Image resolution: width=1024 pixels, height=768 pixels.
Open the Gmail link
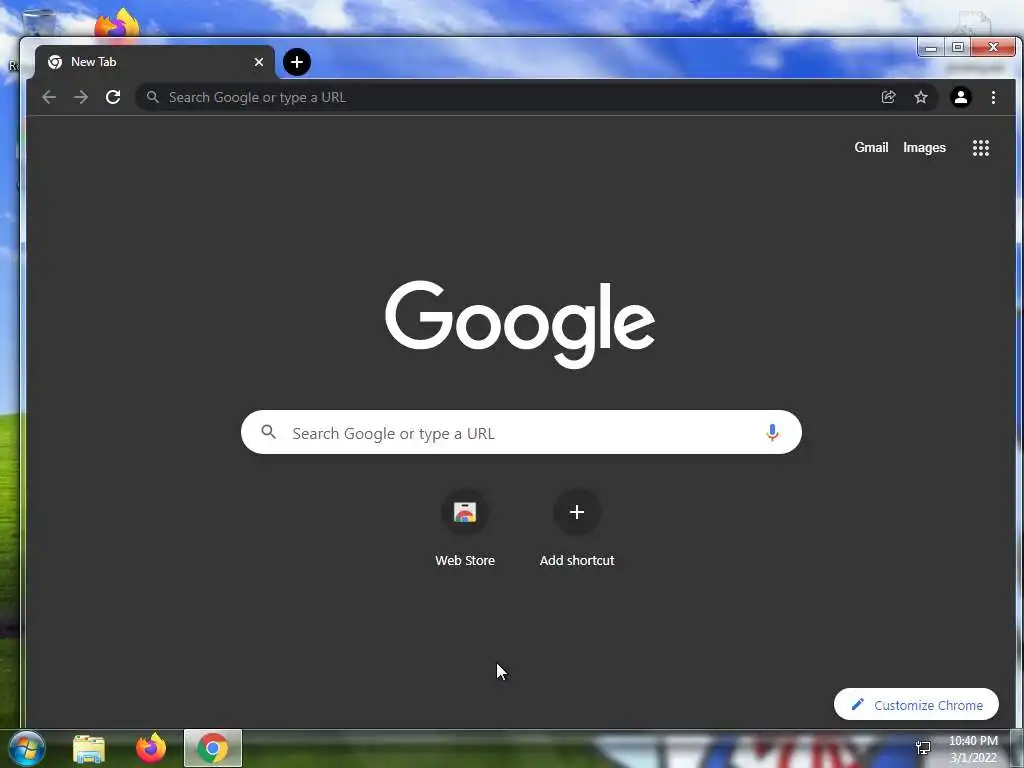click(x=871, y=148)
